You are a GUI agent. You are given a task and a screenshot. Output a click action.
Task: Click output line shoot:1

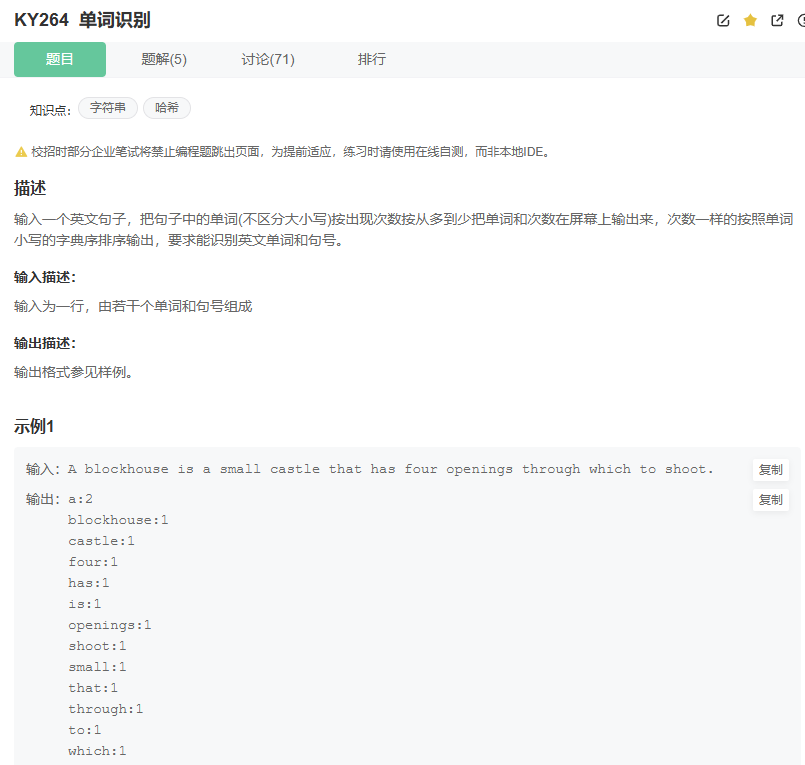(97, 646)
